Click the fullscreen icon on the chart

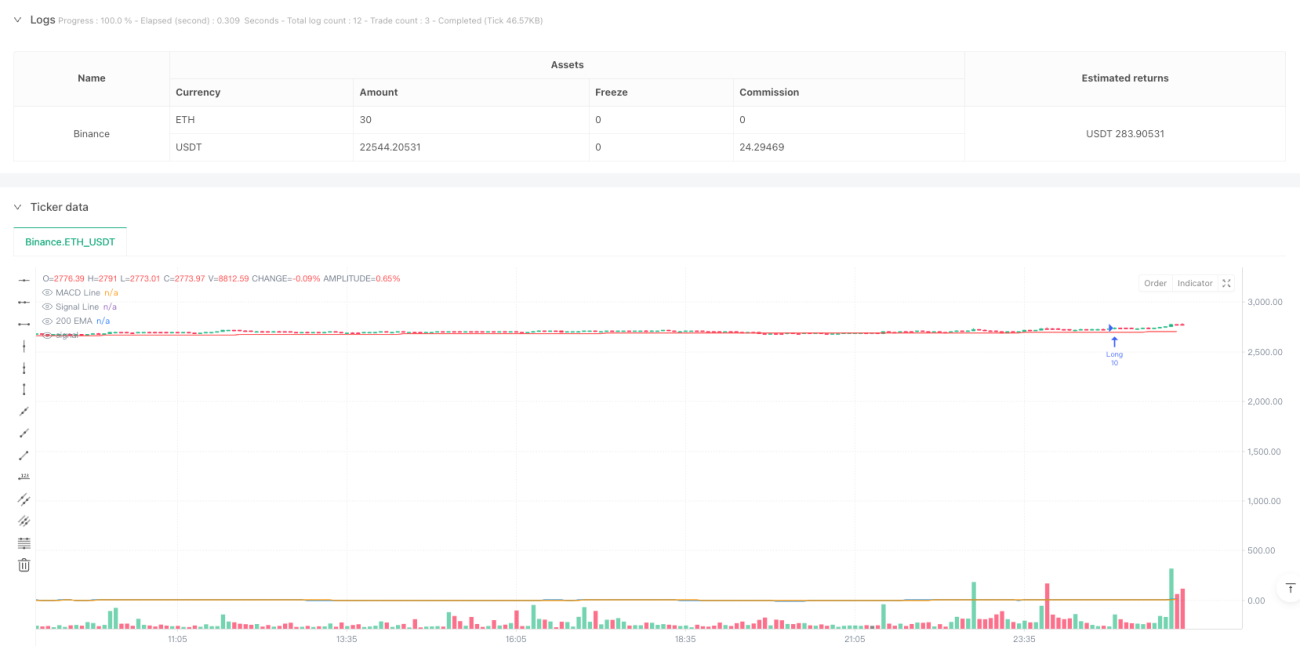(x=1227, y=283)
